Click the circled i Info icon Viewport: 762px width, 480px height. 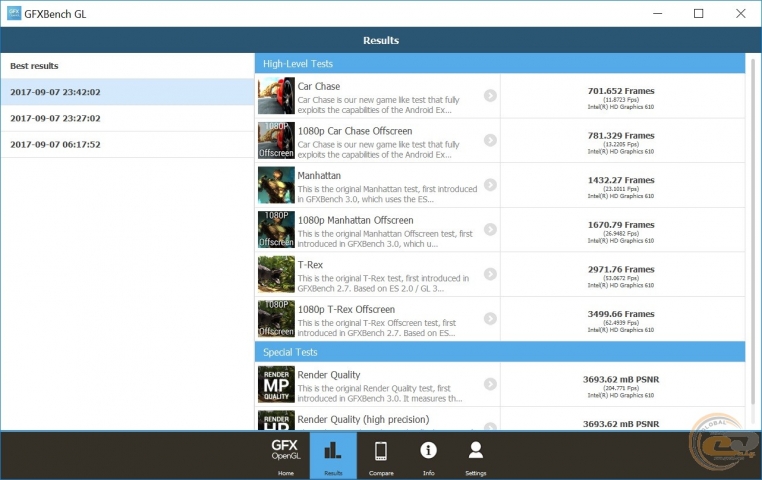point(428,450)
